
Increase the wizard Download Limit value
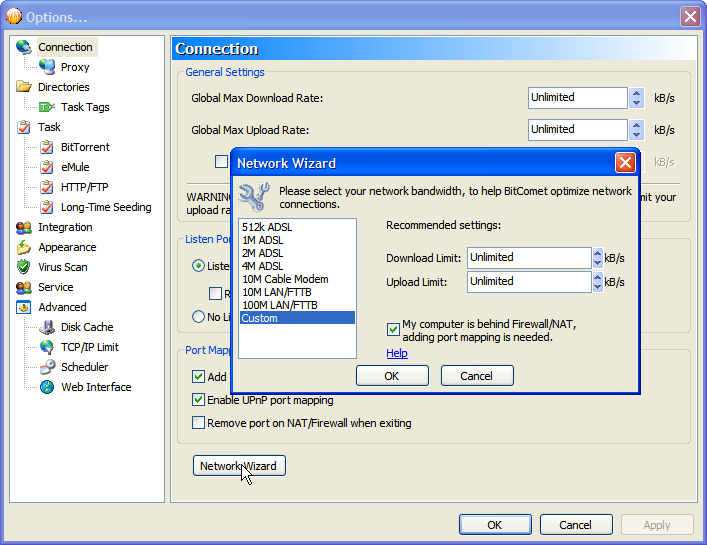(x=597, y=253)
